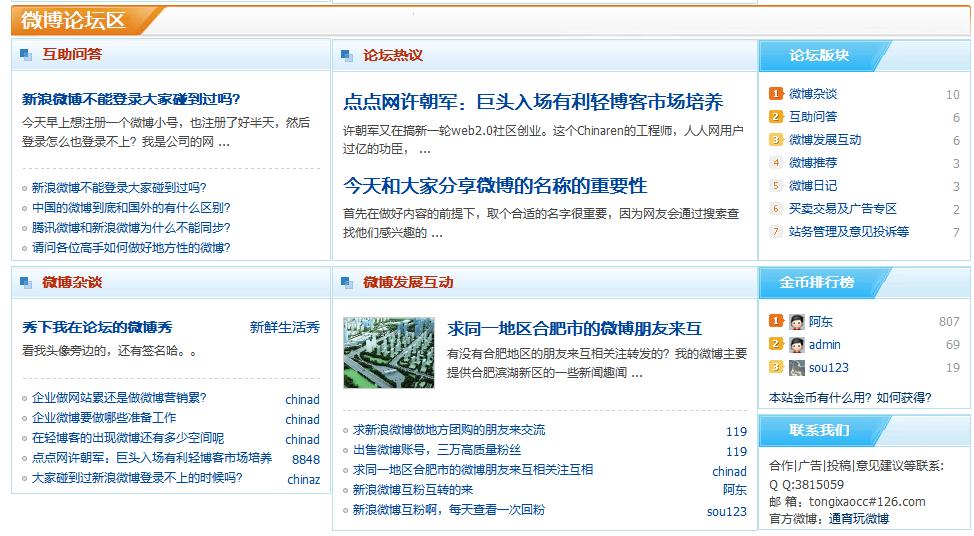
Task: Click the rank 2 badge beside admin
Action: pyautogui.click(x=776, y=344)
